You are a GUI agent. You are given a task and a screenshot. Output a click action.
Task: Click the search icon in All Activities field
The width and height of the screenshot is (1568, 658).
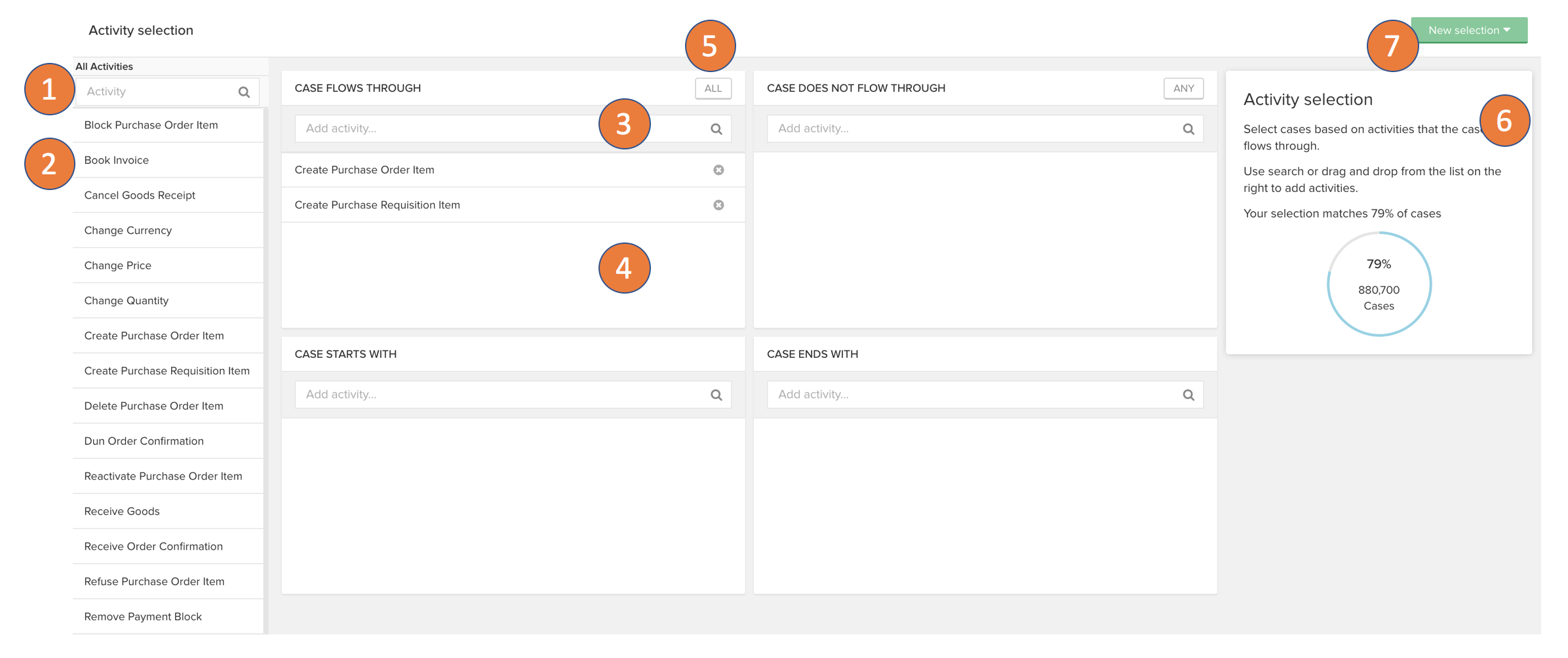click(244, 92)
